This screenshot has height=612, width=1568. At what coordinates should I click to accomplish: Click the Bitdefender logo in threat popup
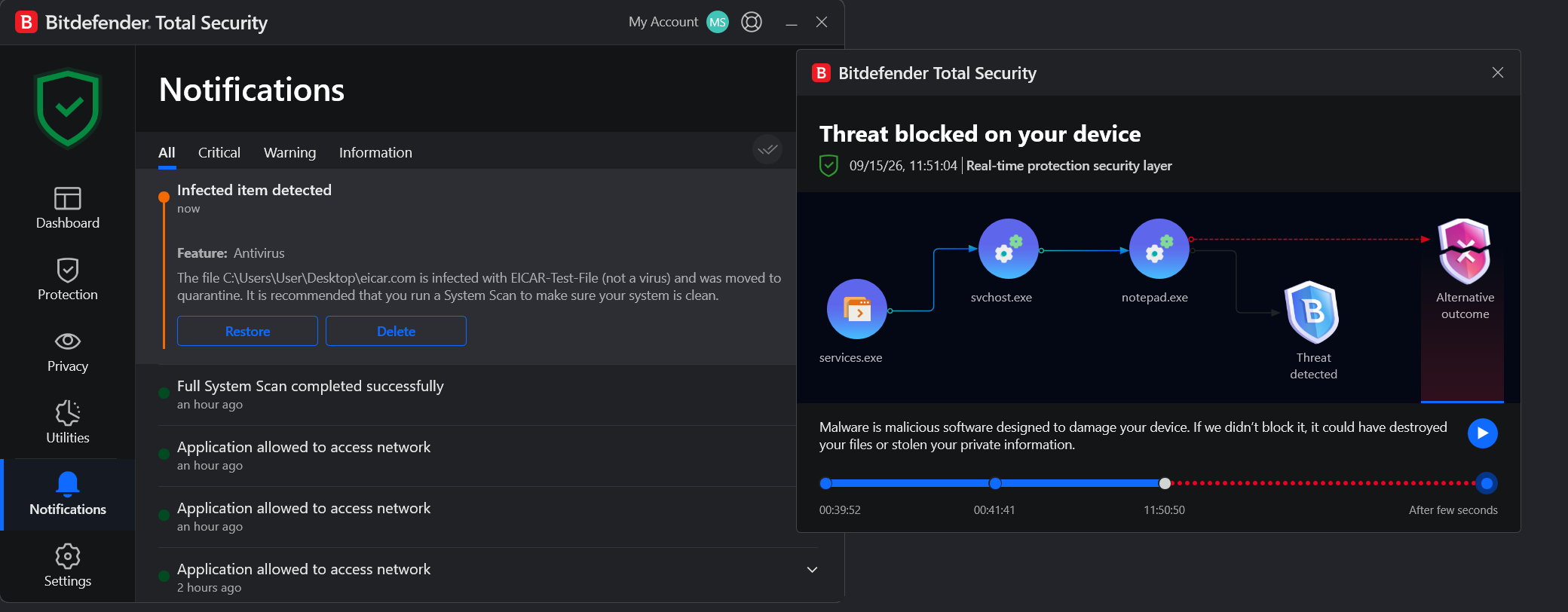[x=821, y=72]
